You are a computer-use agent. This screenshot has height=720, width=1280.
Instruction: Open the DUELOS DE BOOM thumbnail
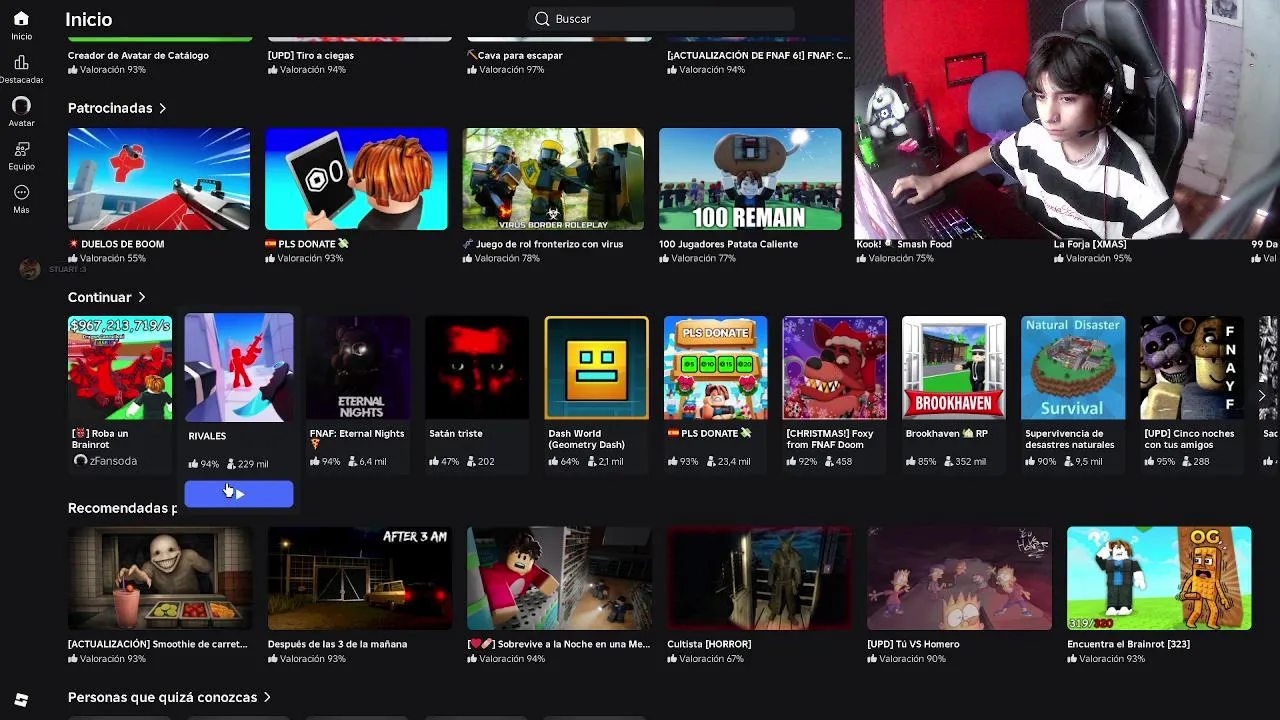click(159, 179)
